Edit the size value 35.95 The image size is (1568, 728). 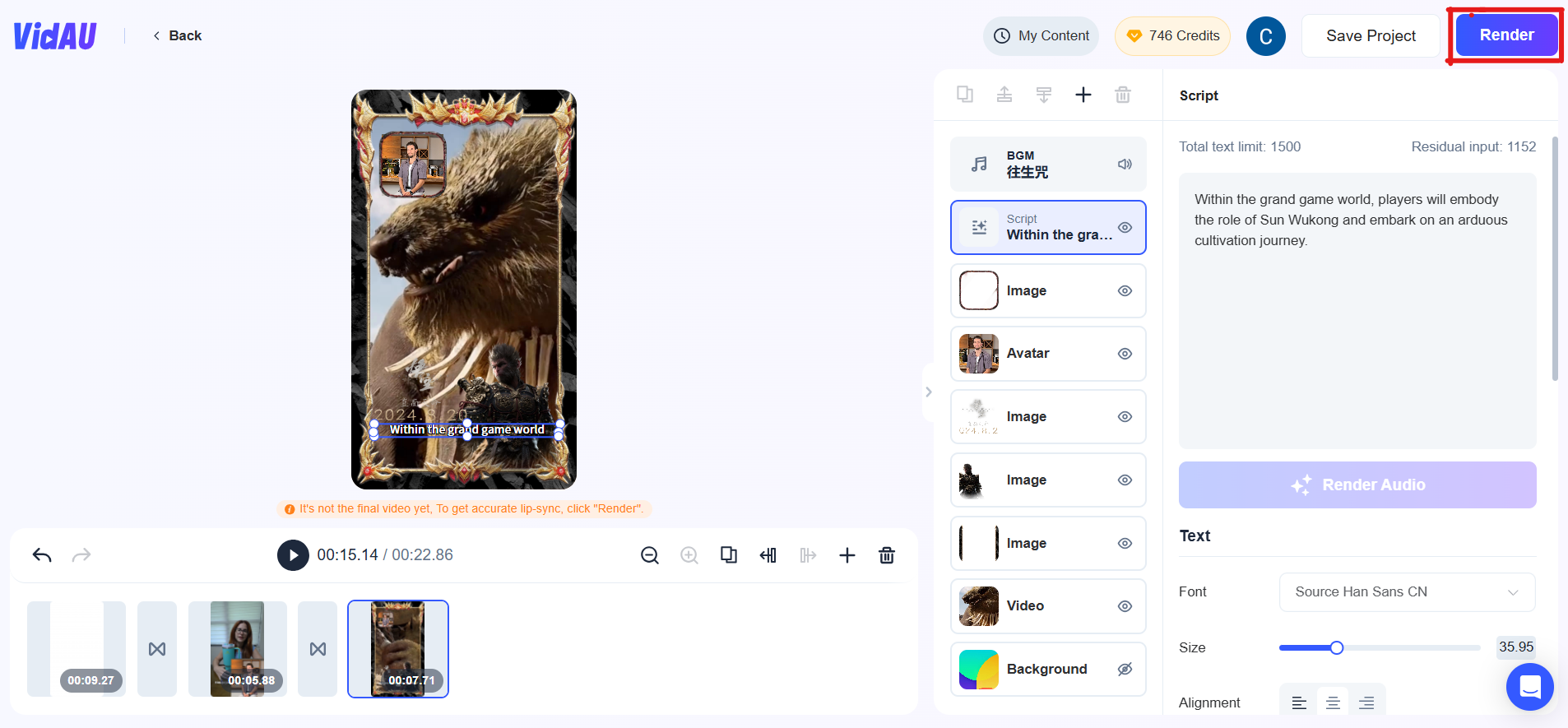pyautogui.click(x=1515, y=647)
